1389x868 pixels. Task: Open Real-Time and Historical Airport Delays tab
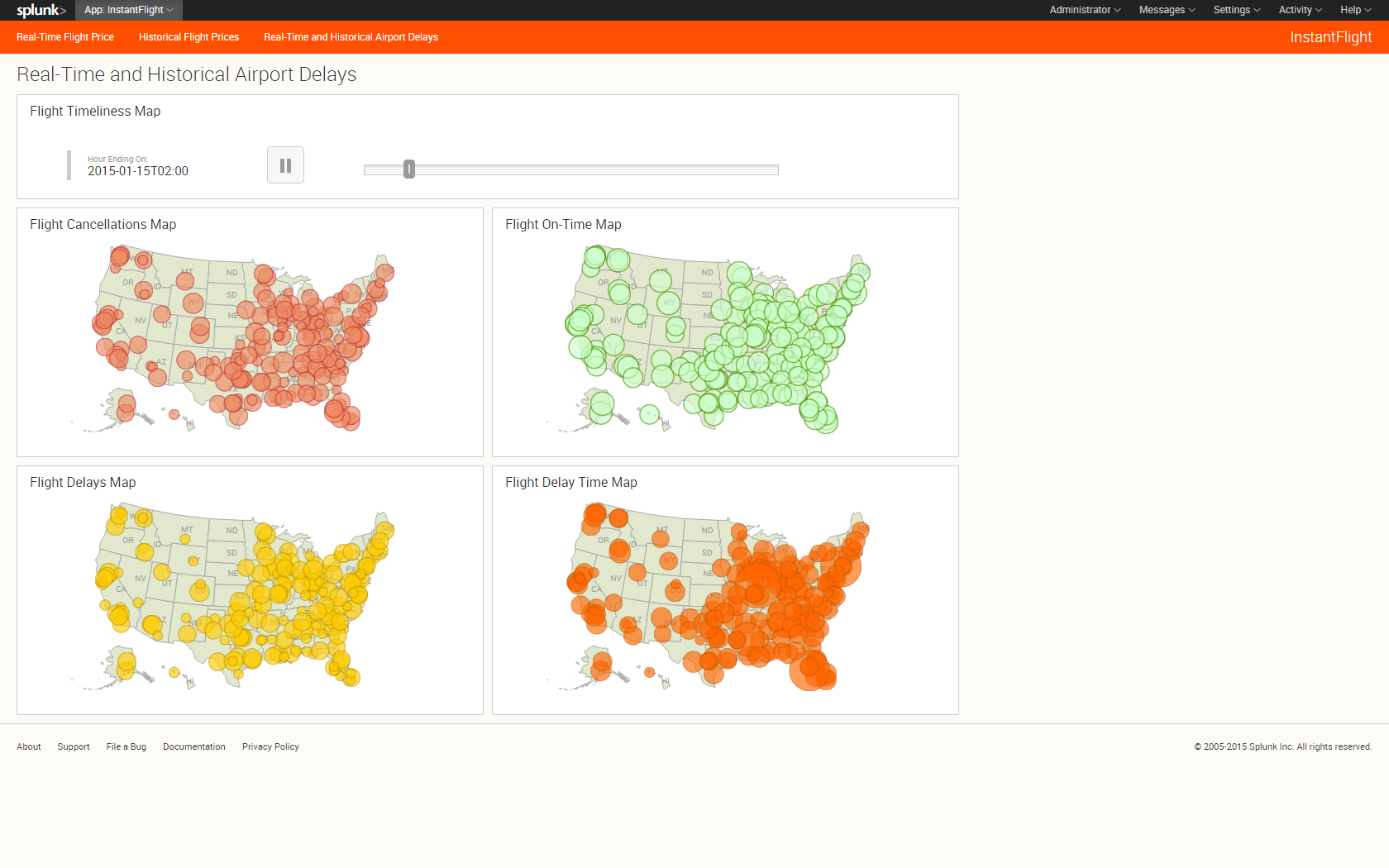[351, 37]
